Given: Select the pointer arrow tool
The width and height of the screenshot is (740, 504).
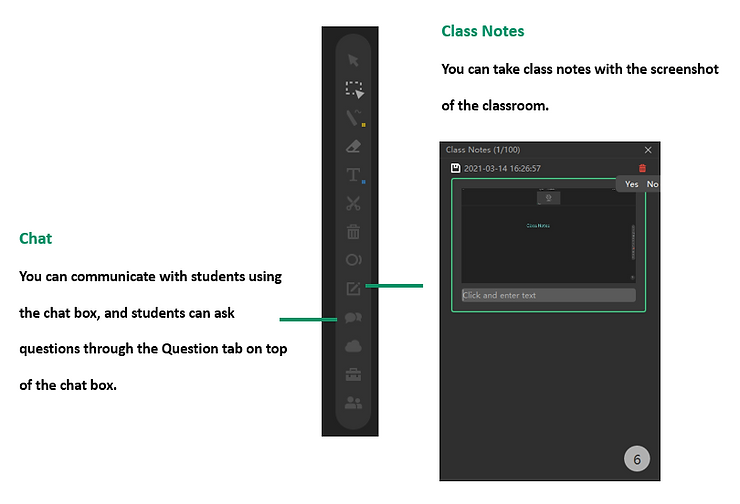Looking at the screenshot, I should [353, 60].
